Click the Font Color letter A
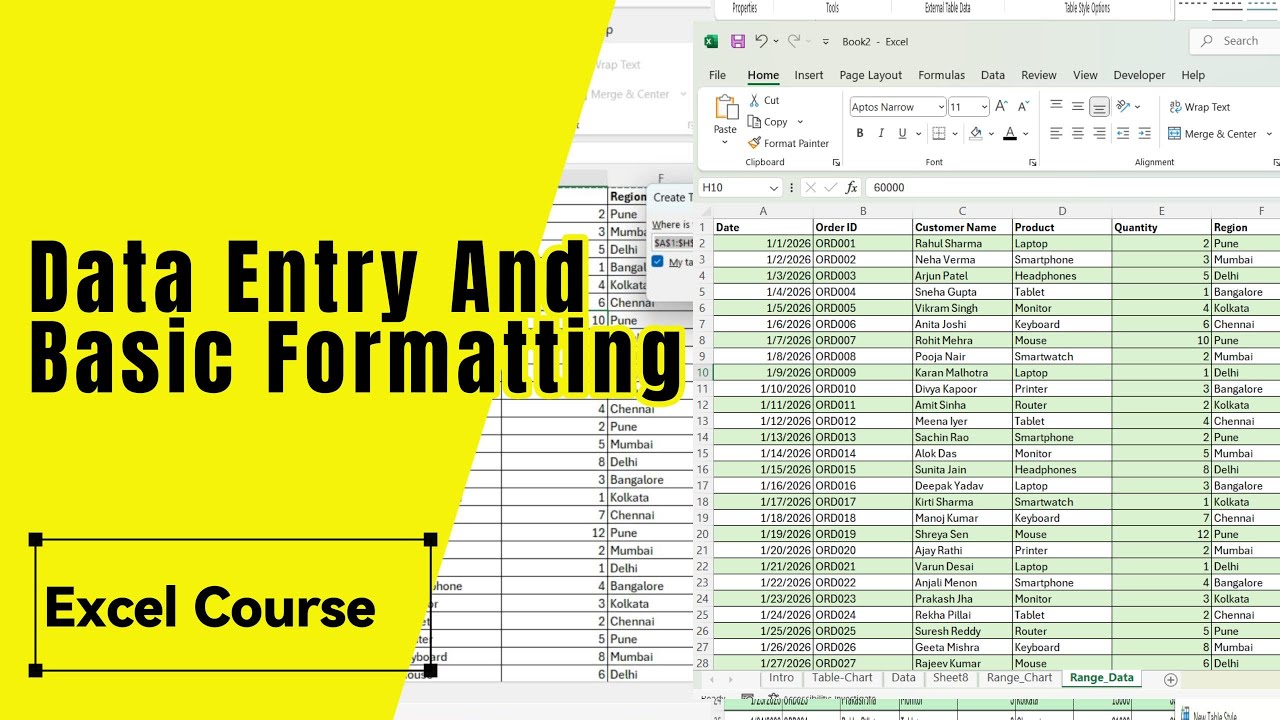1280x720 pixels. [1010, 133]
